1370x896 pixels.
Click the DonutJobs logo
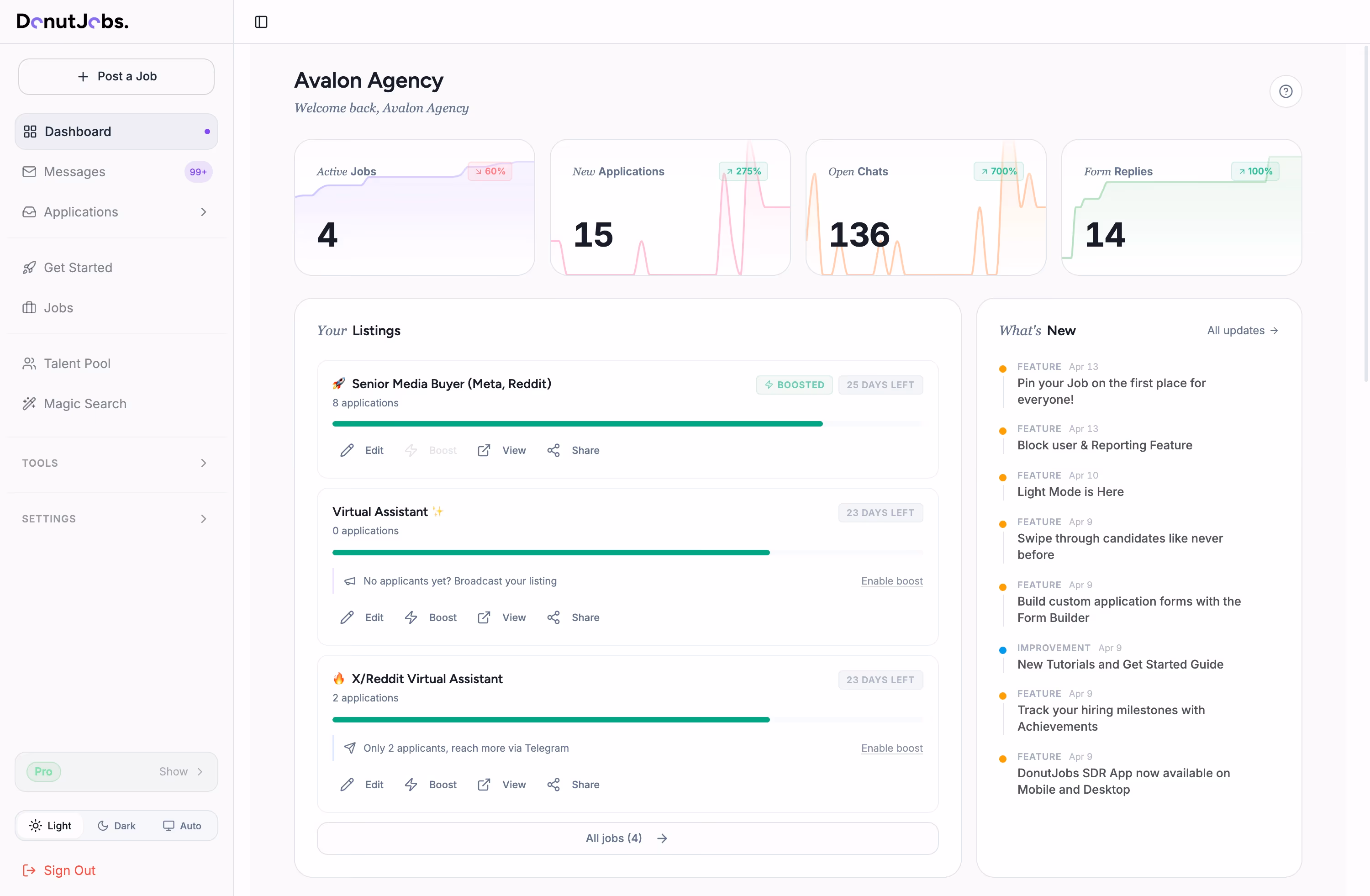click(x=73, y=21)
